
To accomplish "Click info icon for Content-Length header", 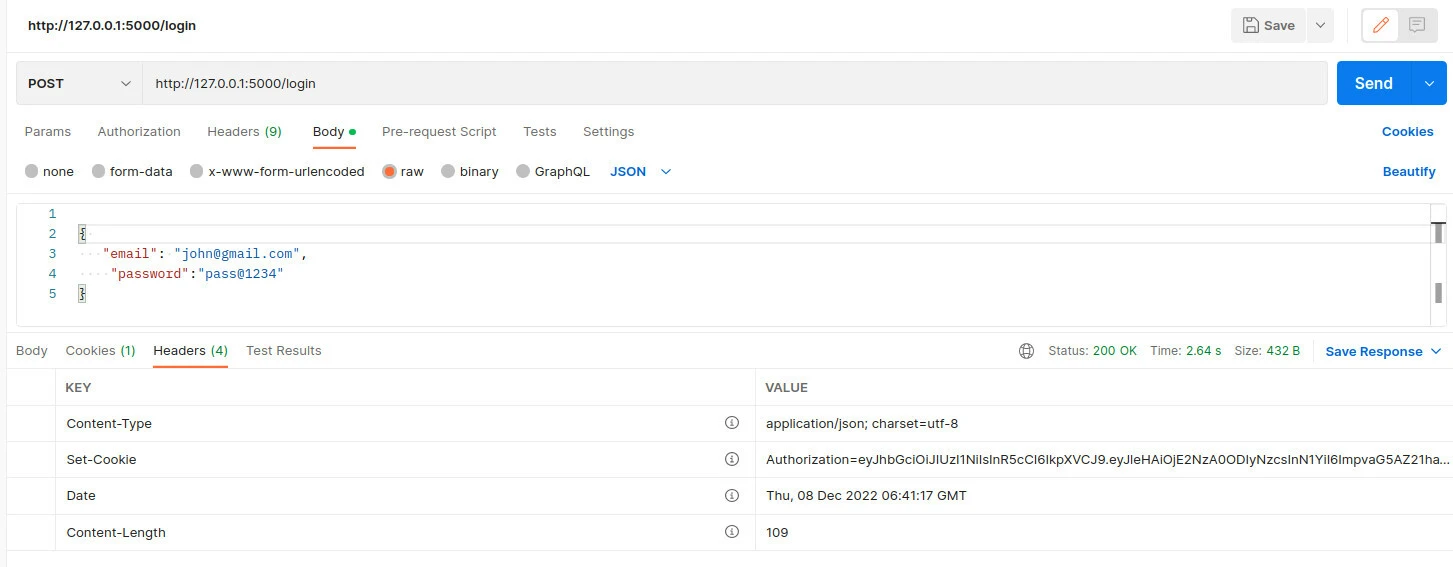I will click(731, 531).
